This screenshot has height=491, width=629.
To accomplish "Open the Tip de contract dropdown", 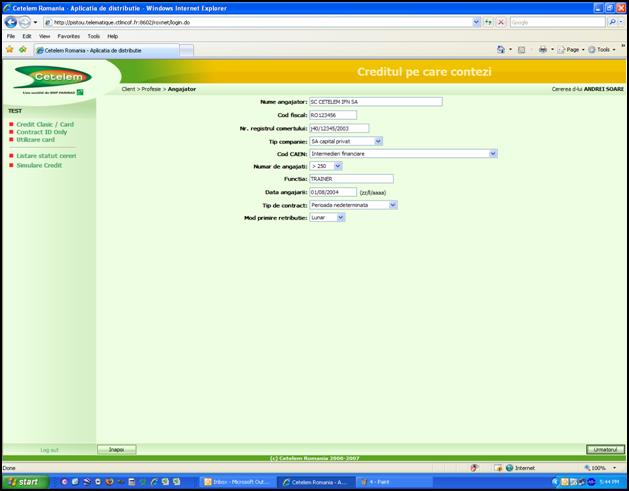I will click(393, 205).
